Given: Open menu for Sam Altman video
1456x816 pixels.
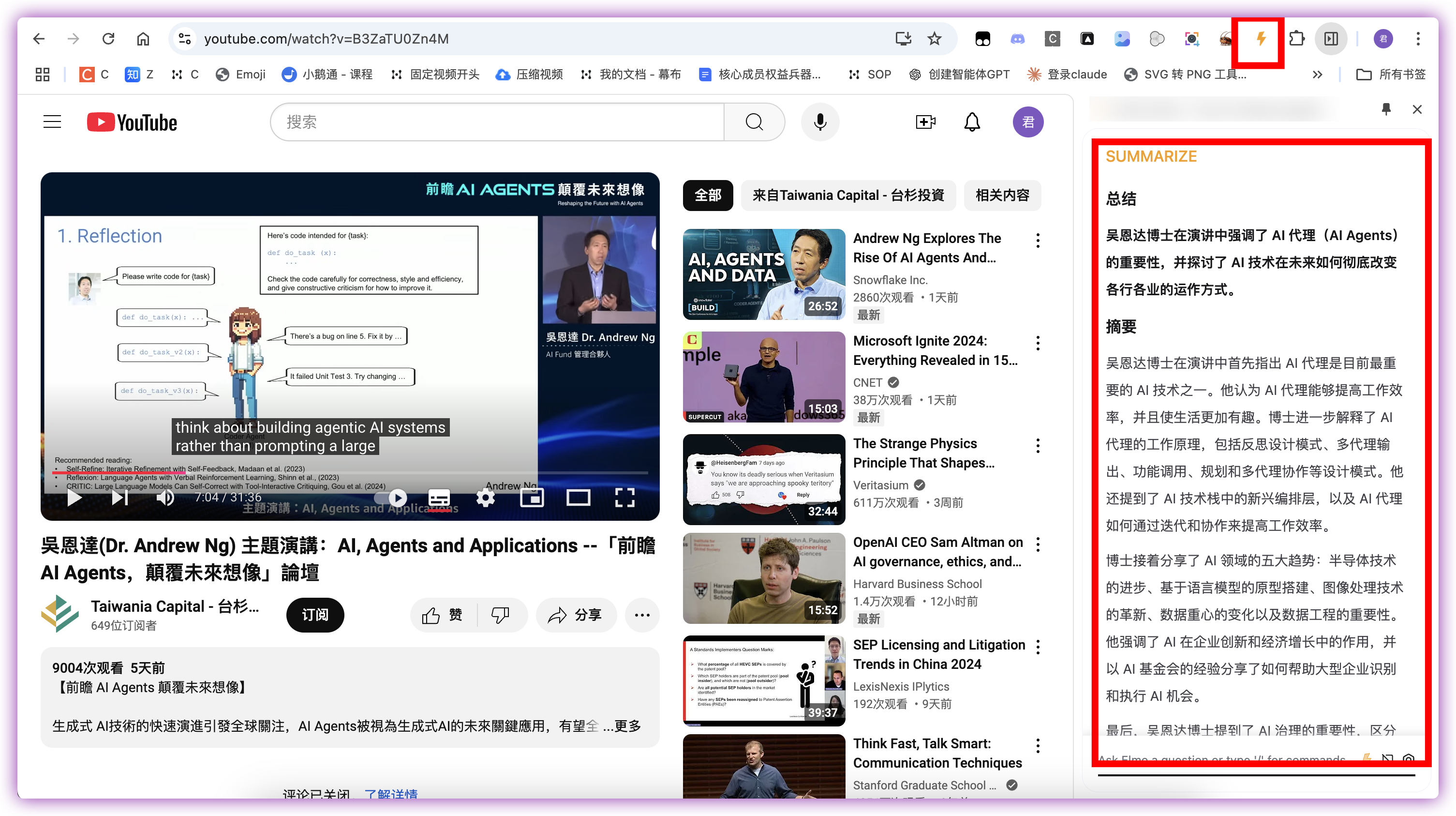Looking at the screenshot, I should pos(1038,544).
